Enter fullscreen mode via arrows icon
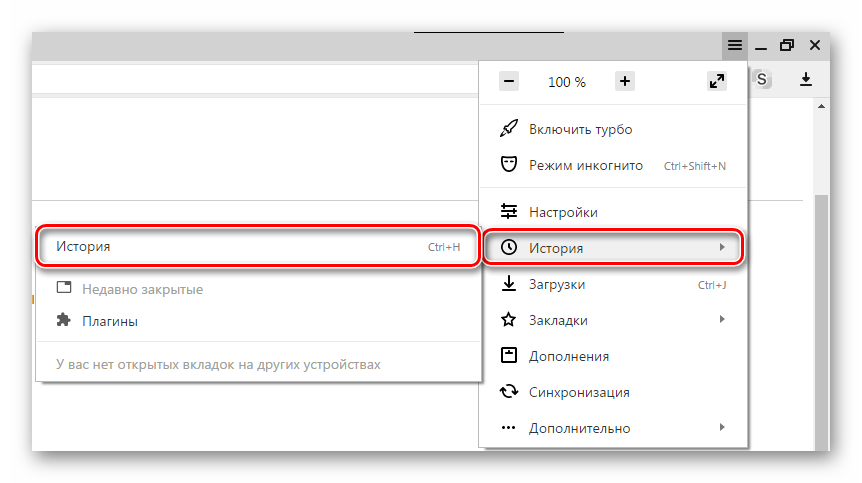862x483 pixels. pos(717,81)
